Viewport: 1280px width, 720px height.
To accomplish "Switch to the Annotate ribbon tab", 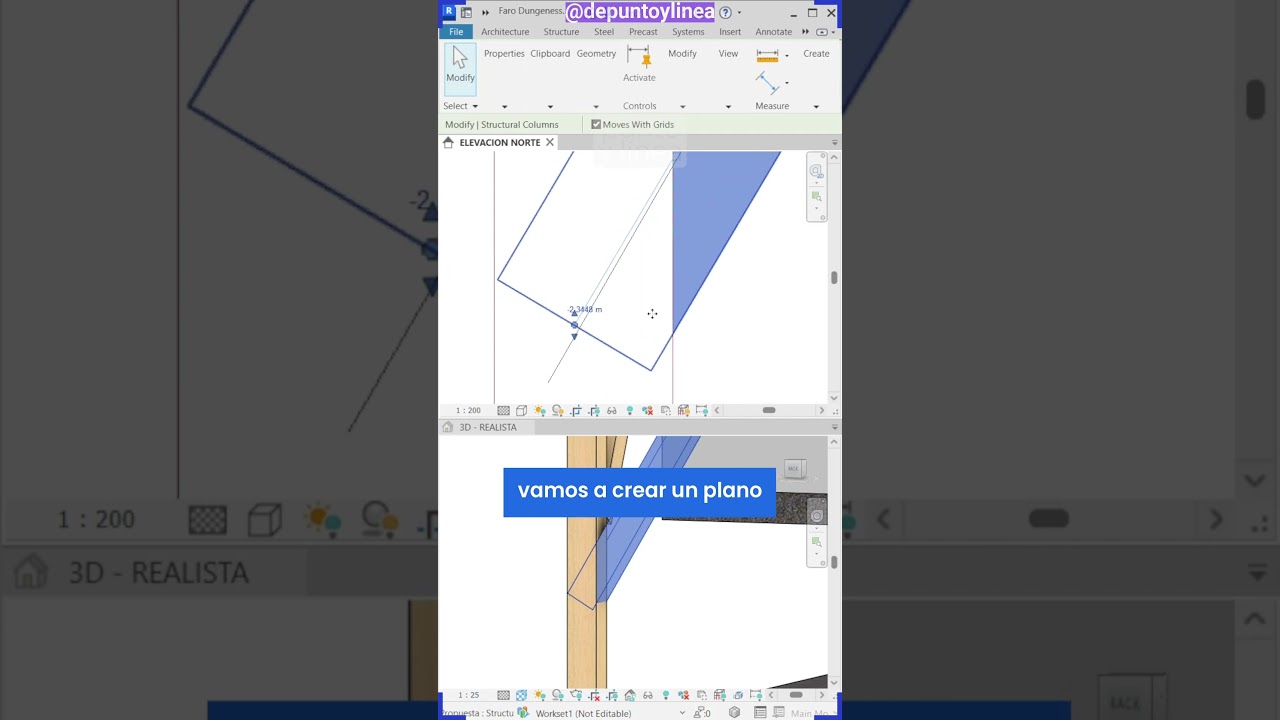I will (x=774, y=32).
